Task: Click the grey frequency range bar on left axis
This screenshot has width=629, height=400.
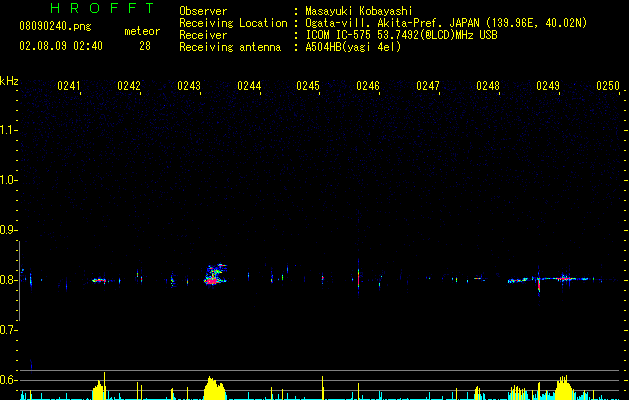Action: pos(19,281)
